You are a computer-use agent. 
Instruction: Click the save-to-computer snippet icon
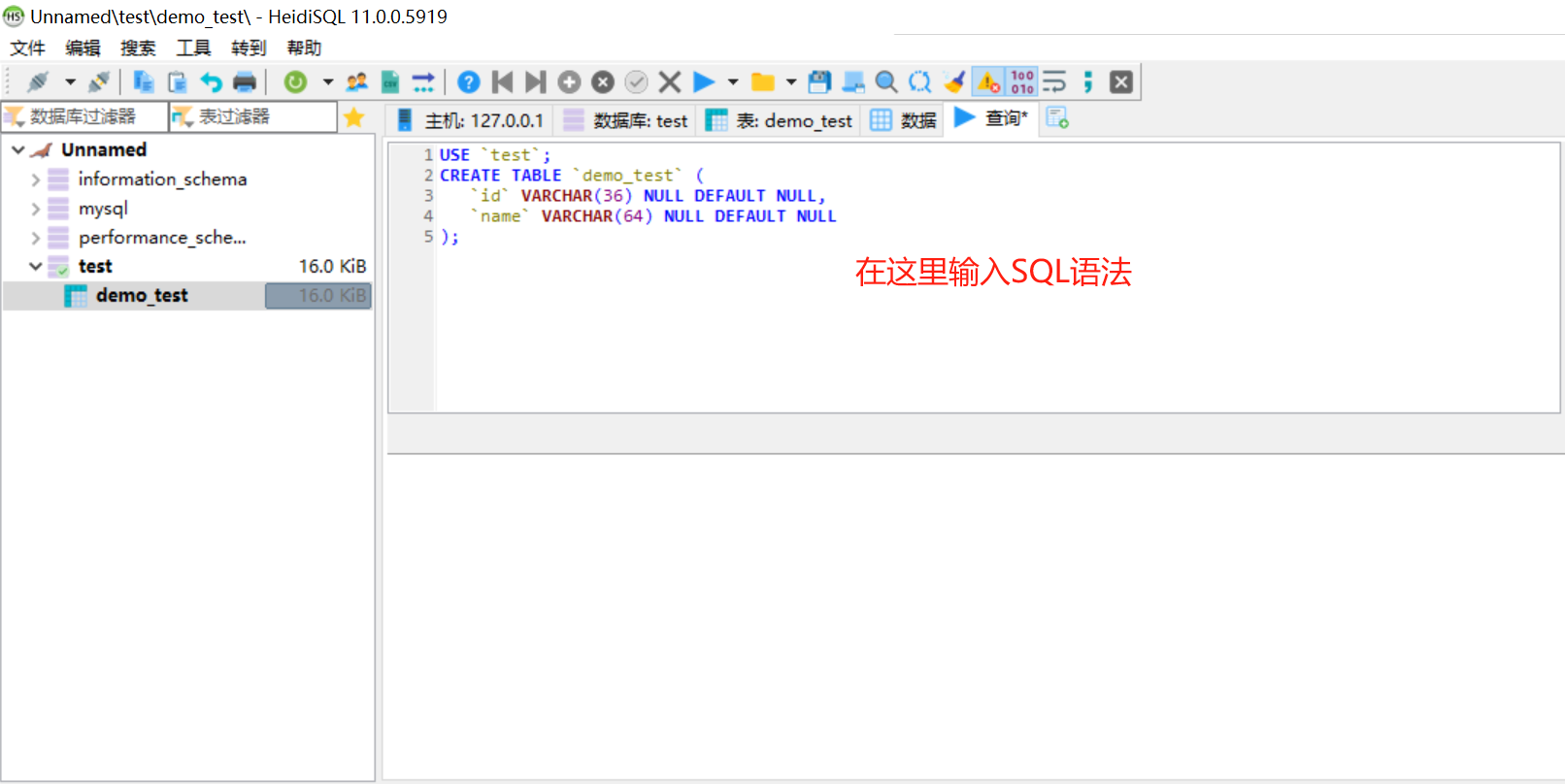coord(853,82)
